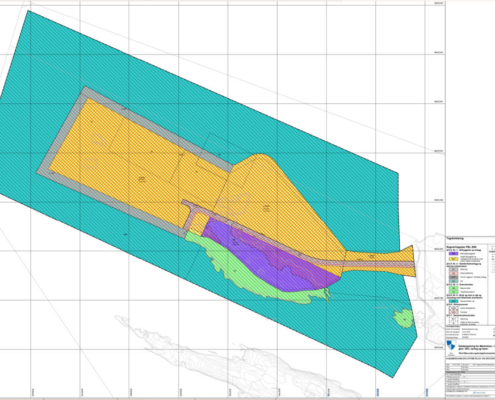The height and width of the screenshot is (400, 495).
Task: Click the dashed boundary line legend symbol
Action: pos(454,318)
